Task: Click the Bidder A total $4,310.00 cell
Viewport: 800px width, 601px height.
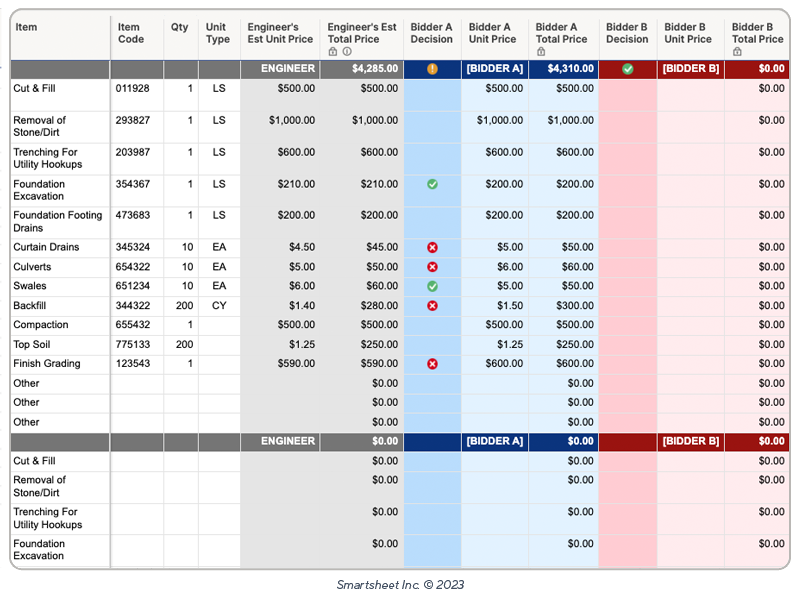Action: pyautogui.click(x=563, y=69)
